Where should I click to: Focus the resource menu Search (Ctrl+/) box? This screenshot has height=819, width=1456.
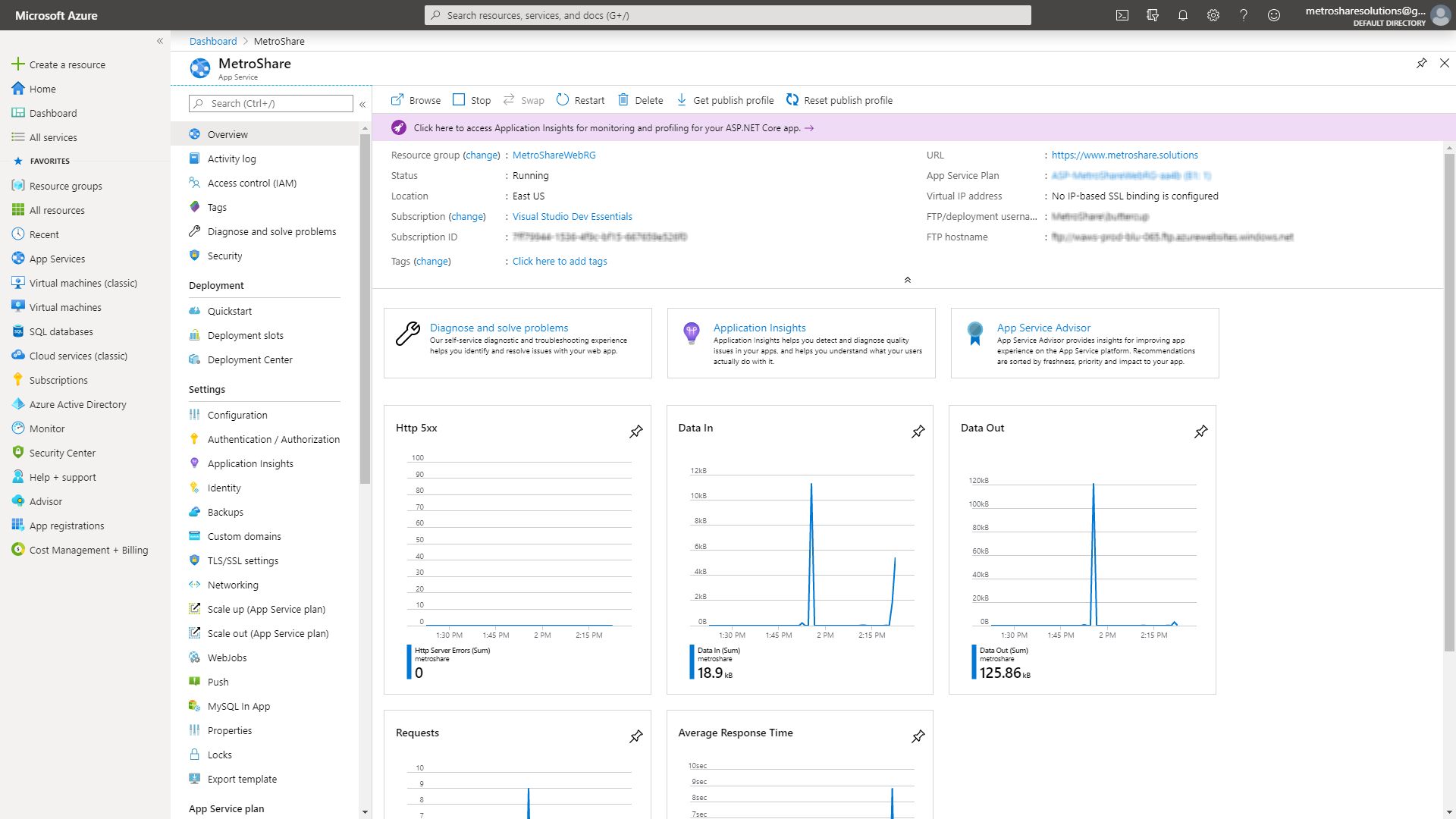[271, 104]
